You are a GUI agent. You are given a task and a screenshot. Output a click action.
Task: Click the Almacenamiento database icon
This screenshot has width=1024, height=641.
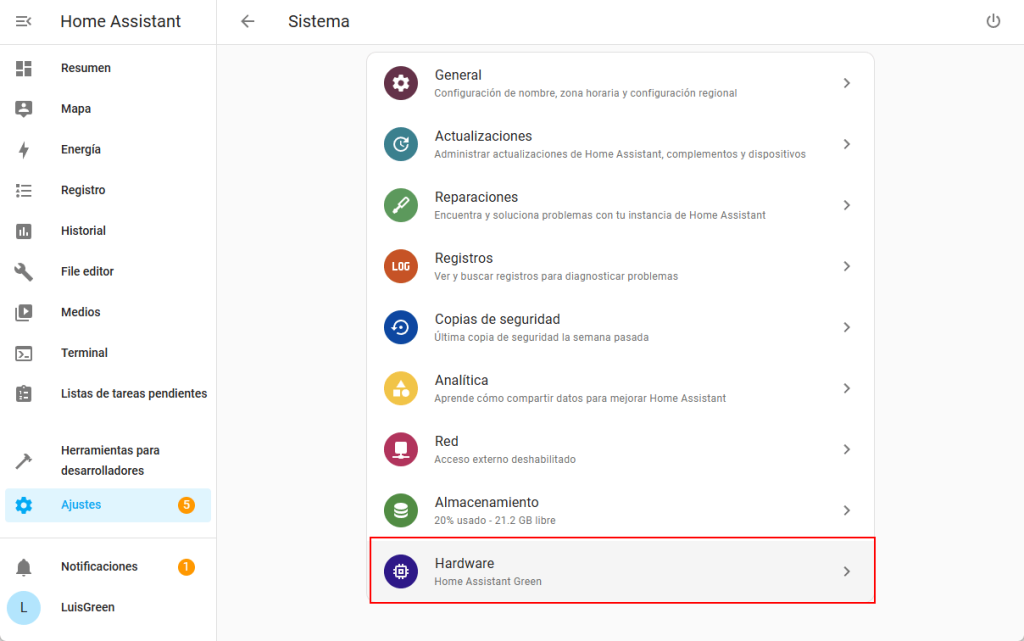coord(401,510)
